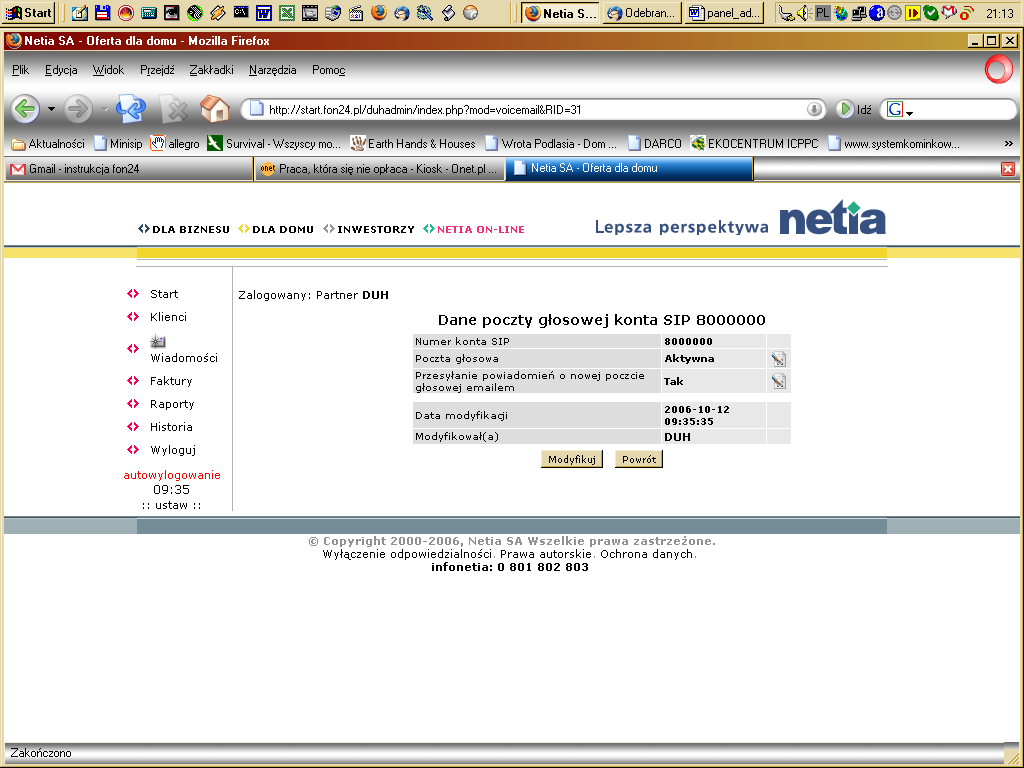Viewport: 1024px width, 768px height.
Task: Open the command prompt quick launch icon
Action: click(241, 12)
